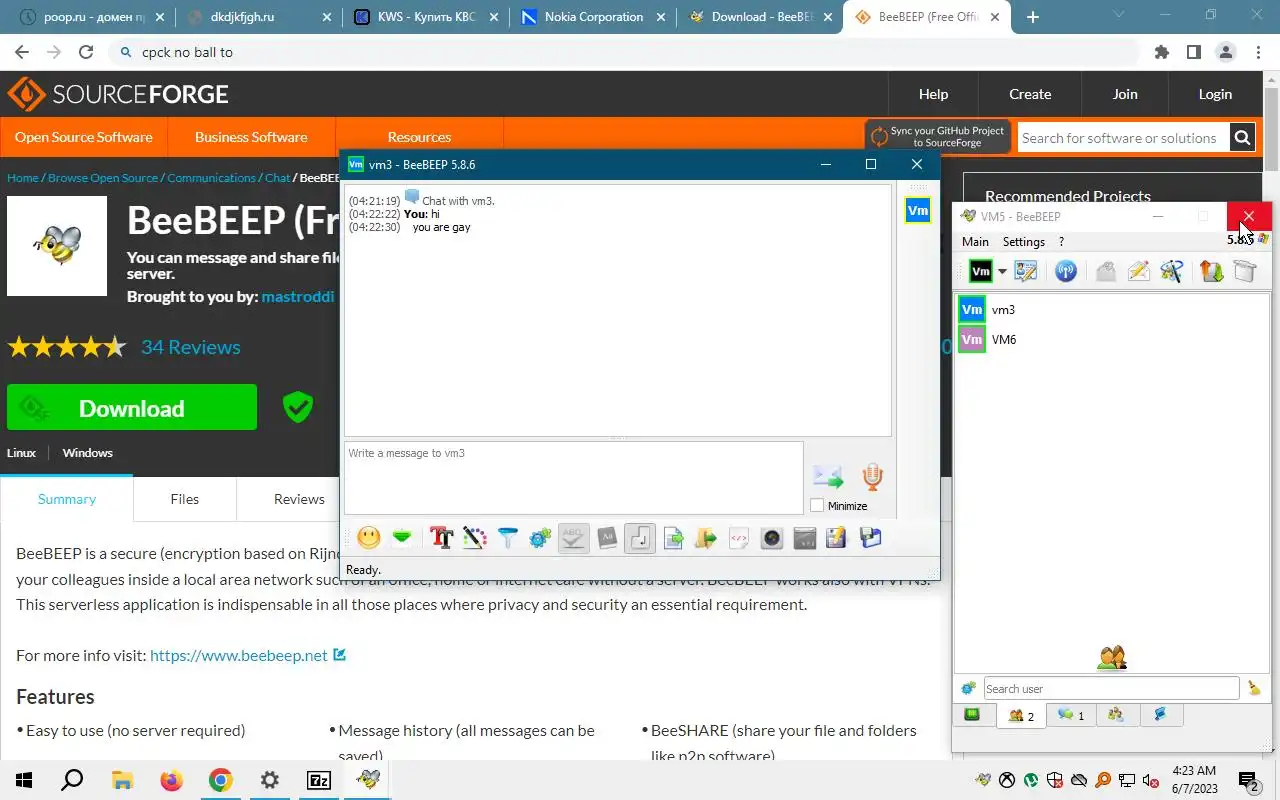This screenshot has height=800, width=1280.
Task: Click the group edit wand icon in BeeBEEP toolbar
Action: click(x=1172, y=271)
